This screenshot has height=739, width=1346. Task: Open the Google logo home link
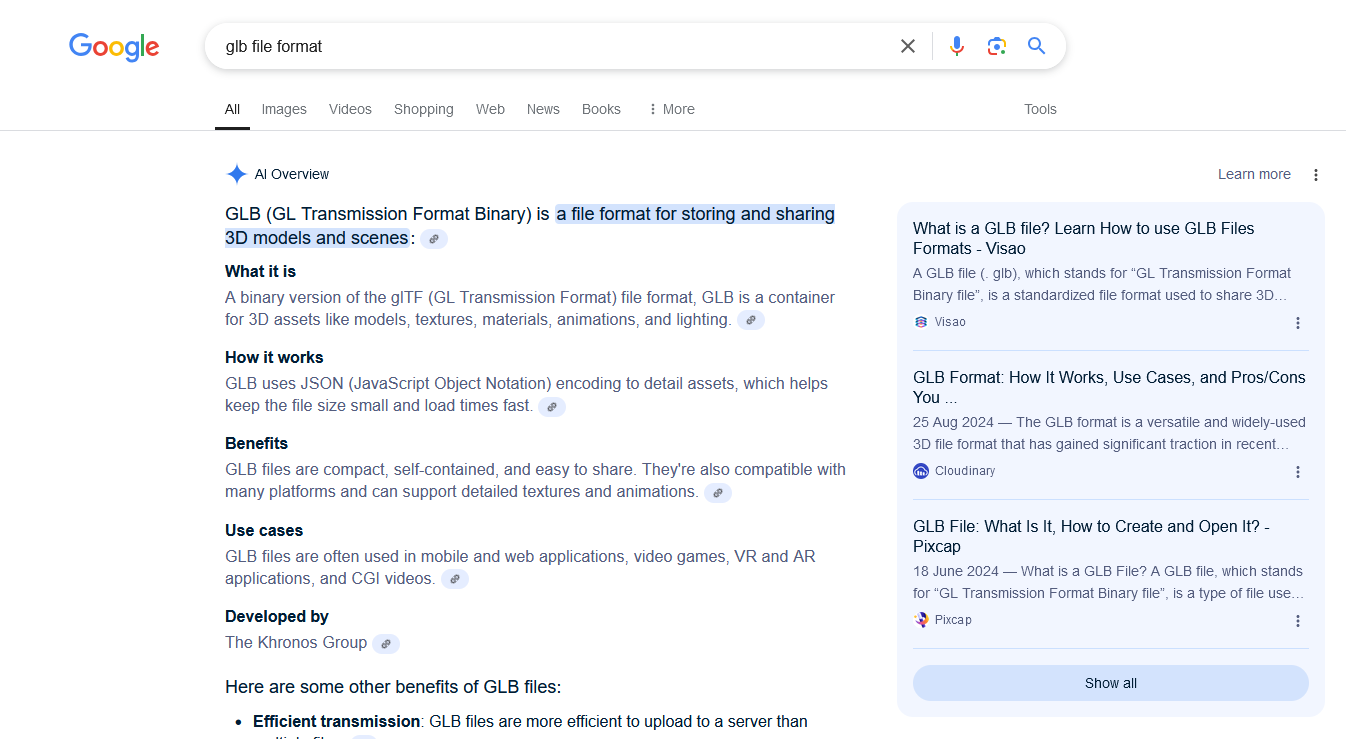114,47
